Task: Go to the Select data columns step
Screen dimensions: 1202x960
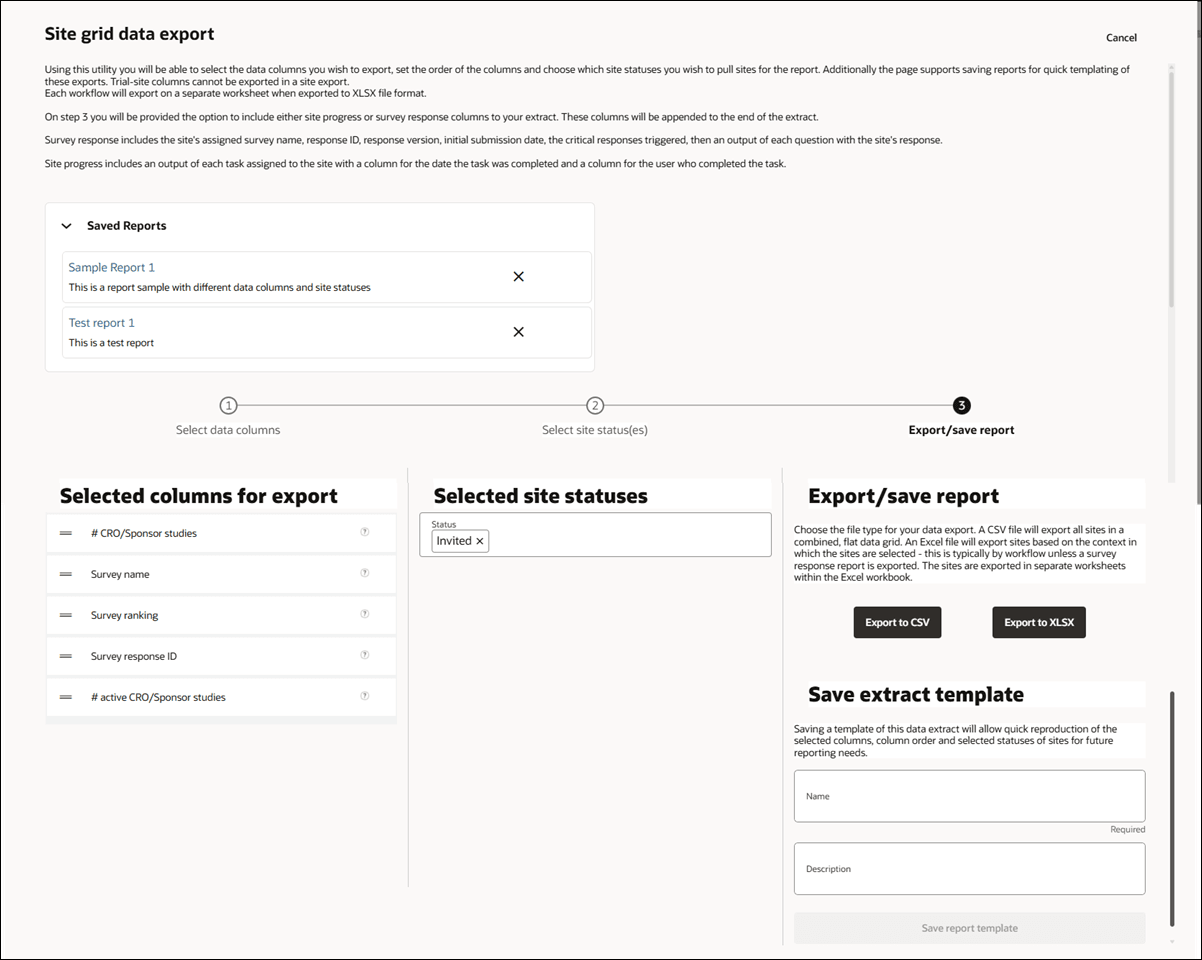Action: point(228,405)
